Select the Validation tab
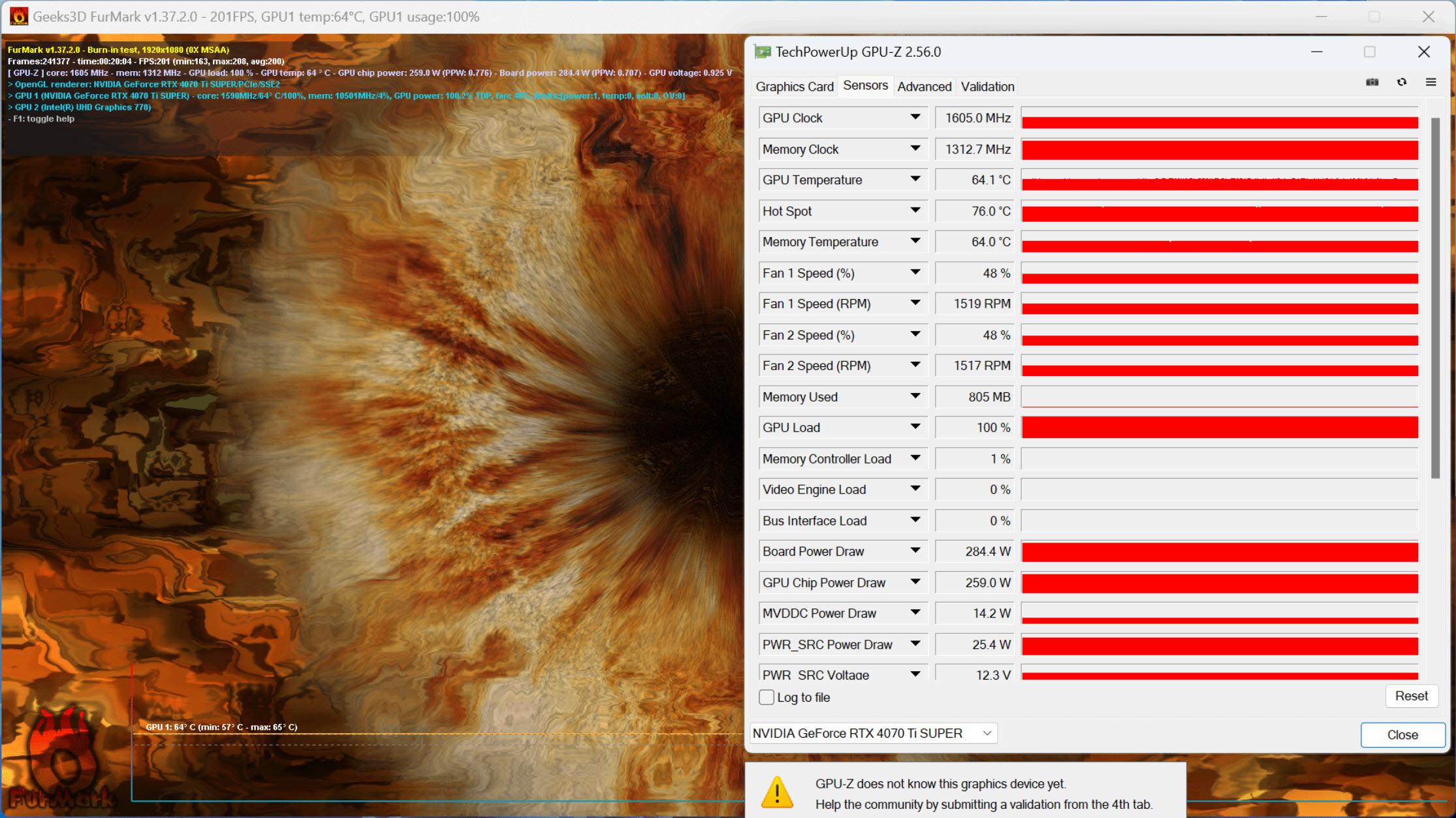Screen dimensions: 1456x818 987,87
